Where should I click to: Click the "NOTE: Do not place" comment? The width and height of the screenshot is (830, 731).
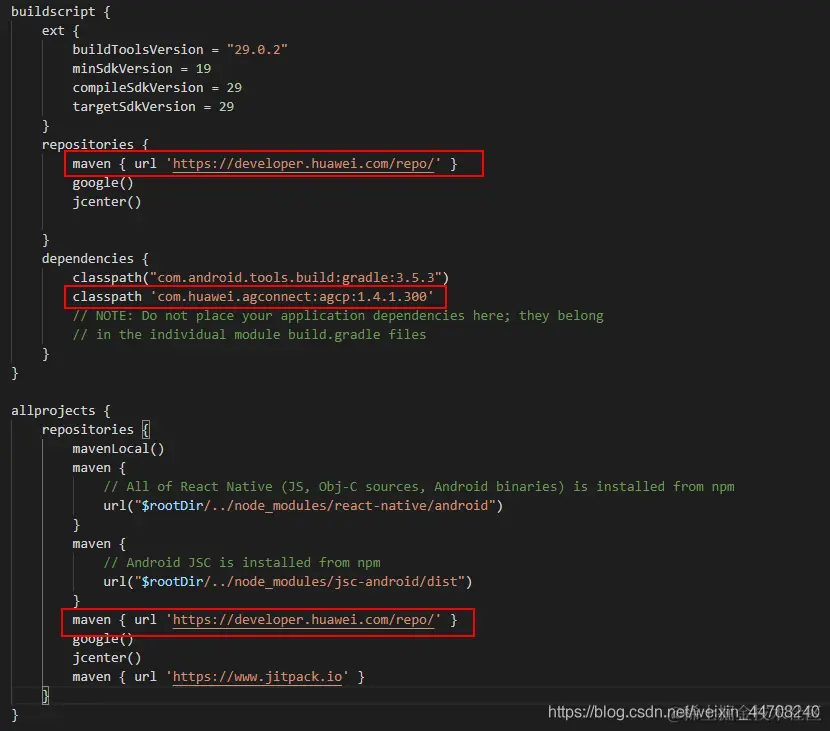coord(338,315)
